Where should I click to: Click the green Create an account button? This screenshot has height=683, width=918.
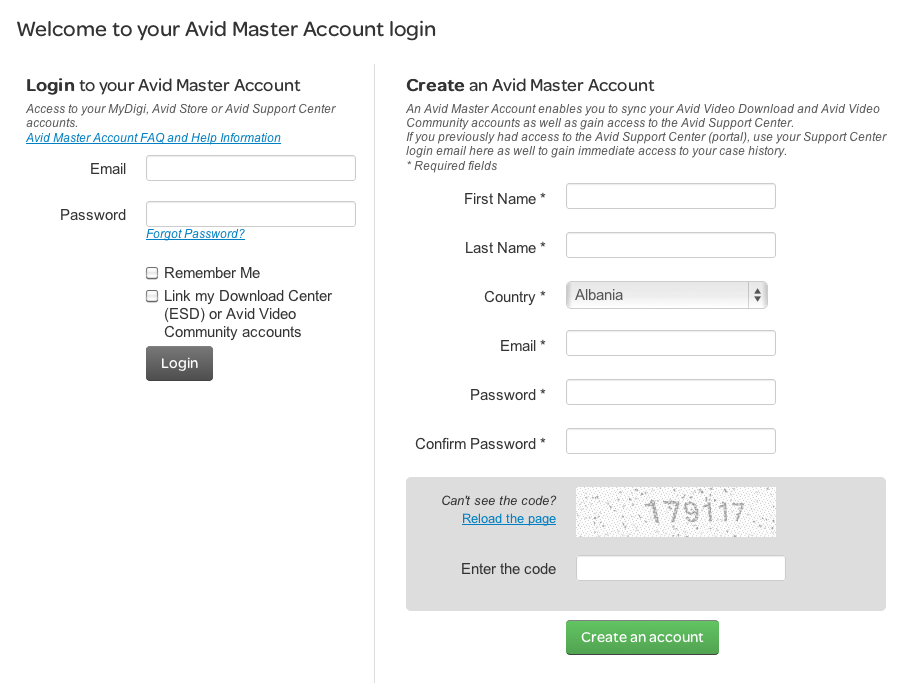pos(642,637)
